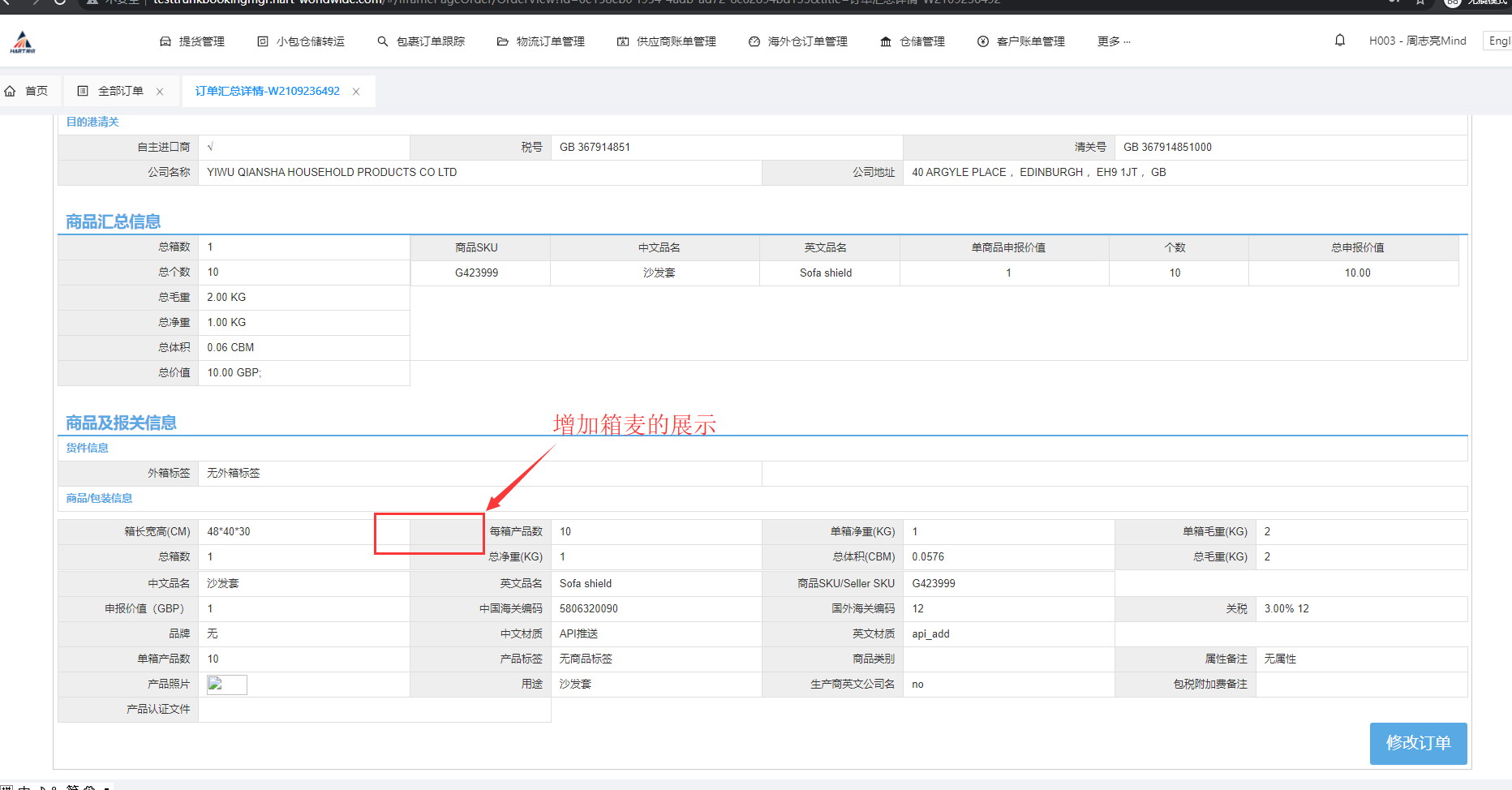The width and height of the screenshot is (1512, 790).
Task: Click the home icon in the tab bar
Action: (x=11, y=91)
